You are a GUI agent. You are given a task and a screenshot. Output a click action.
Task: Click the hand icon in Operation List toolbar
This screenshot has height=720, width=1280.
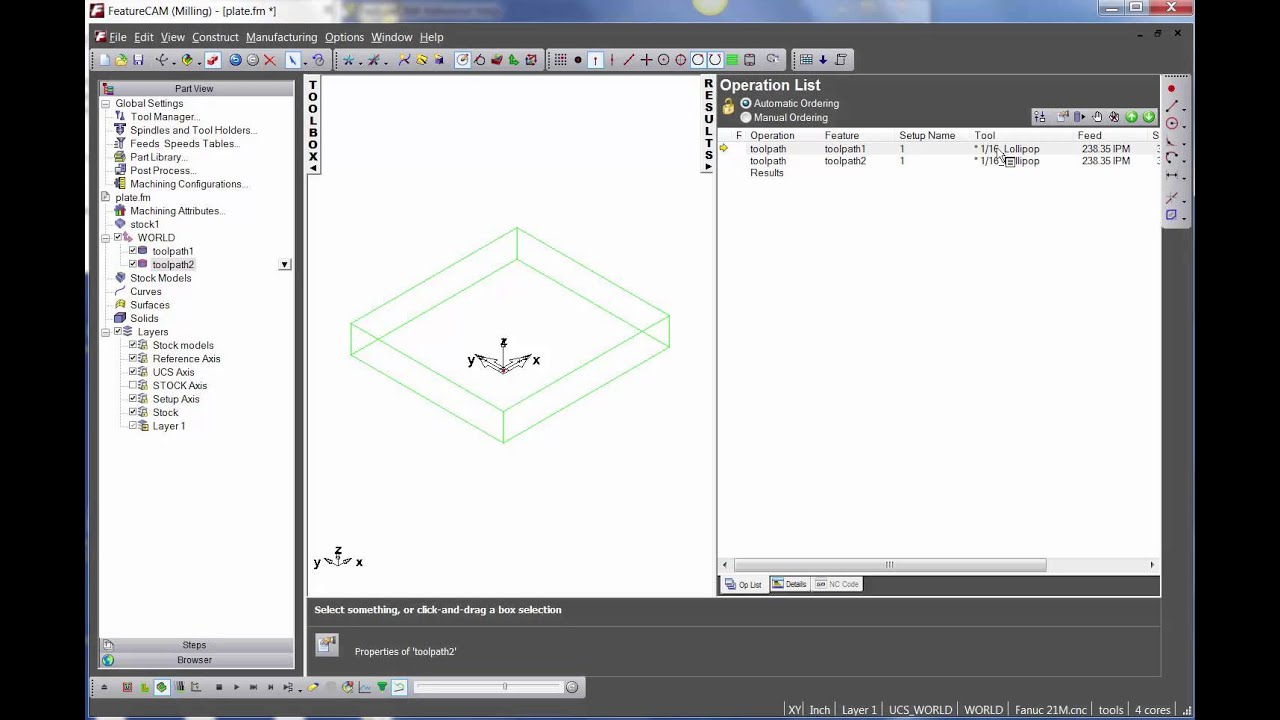coord(1097,117)
